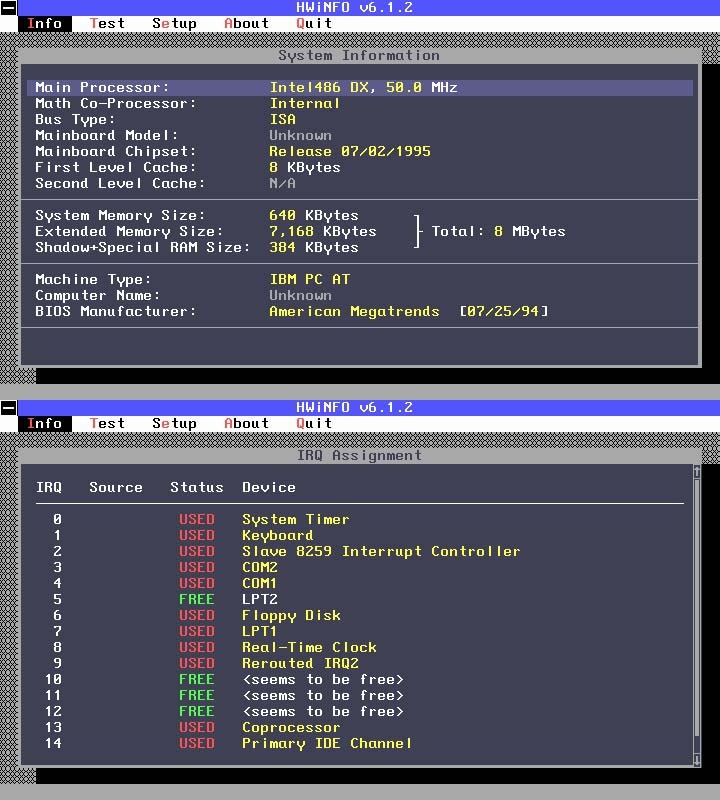Click the IRQ list scrollbar up arrow

(697, 472)
